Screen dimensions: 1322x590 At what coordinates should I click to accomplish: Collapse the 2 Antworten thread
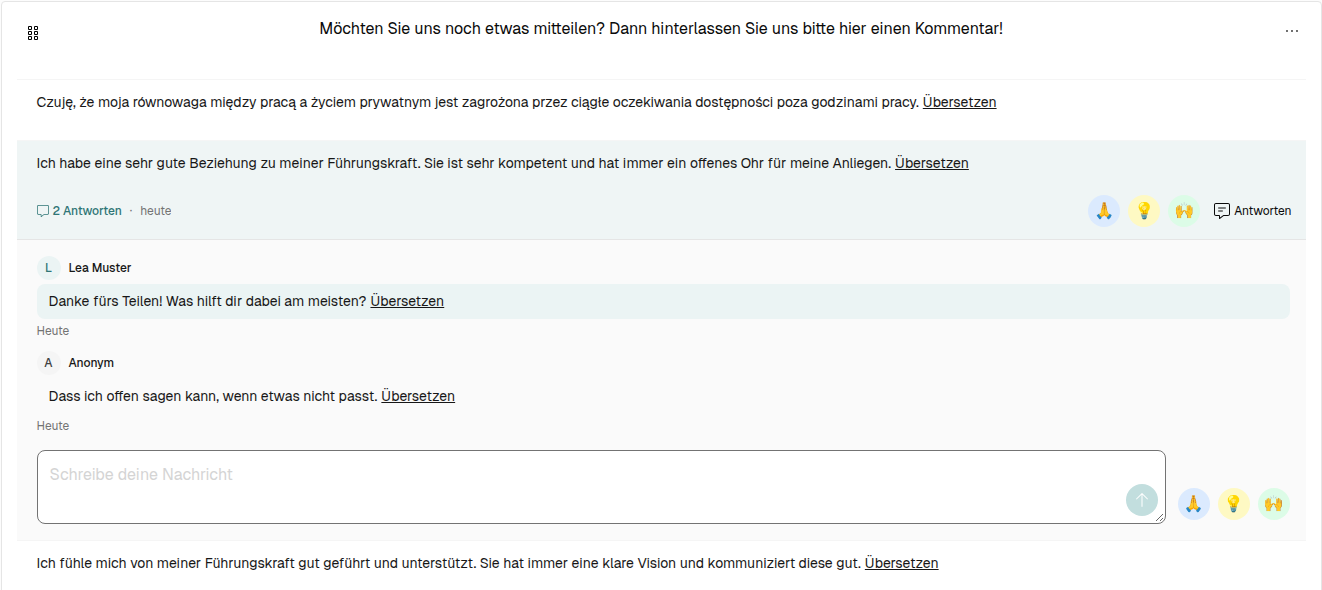point(79,211)
